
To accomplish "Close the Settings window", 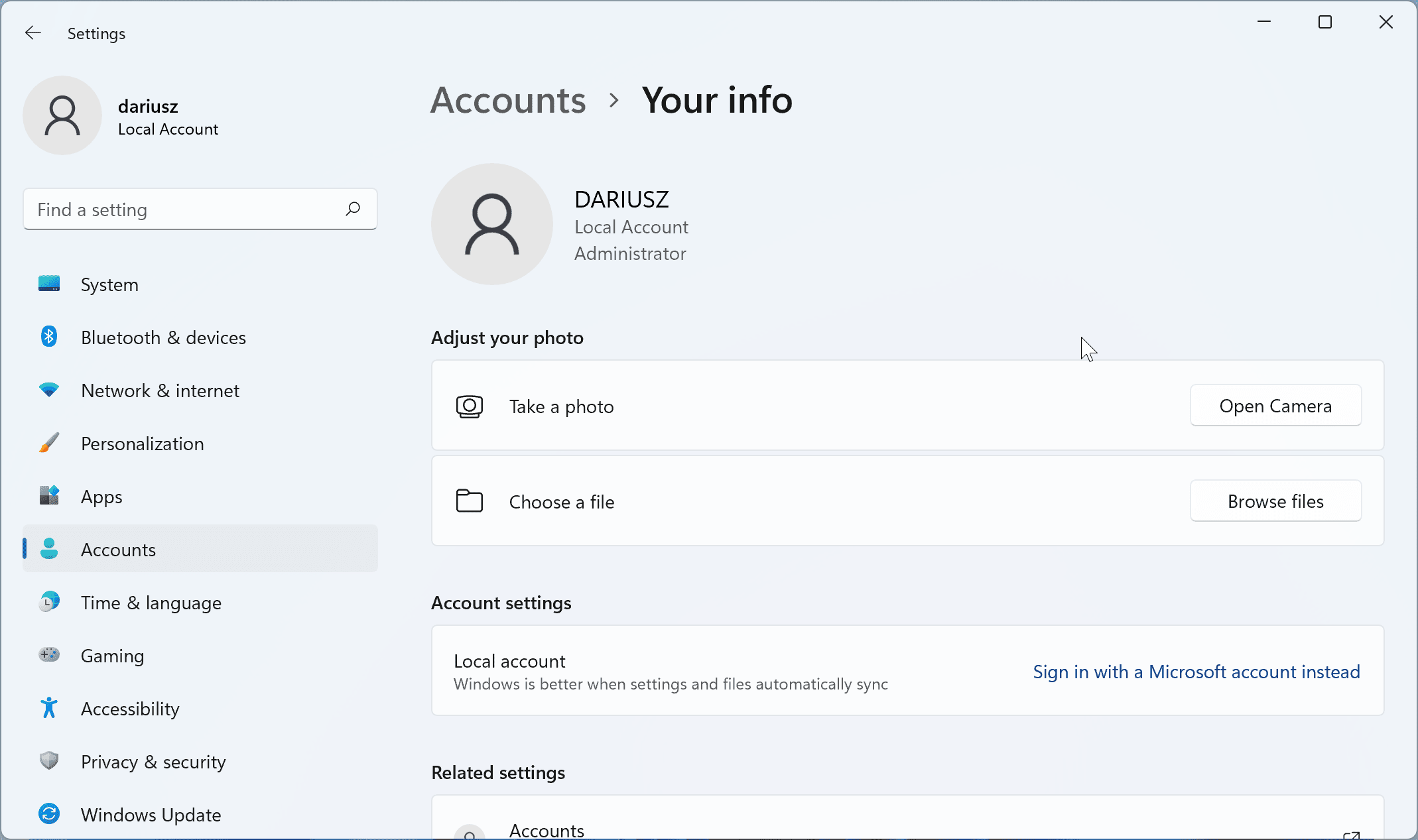I will 1386,22.
